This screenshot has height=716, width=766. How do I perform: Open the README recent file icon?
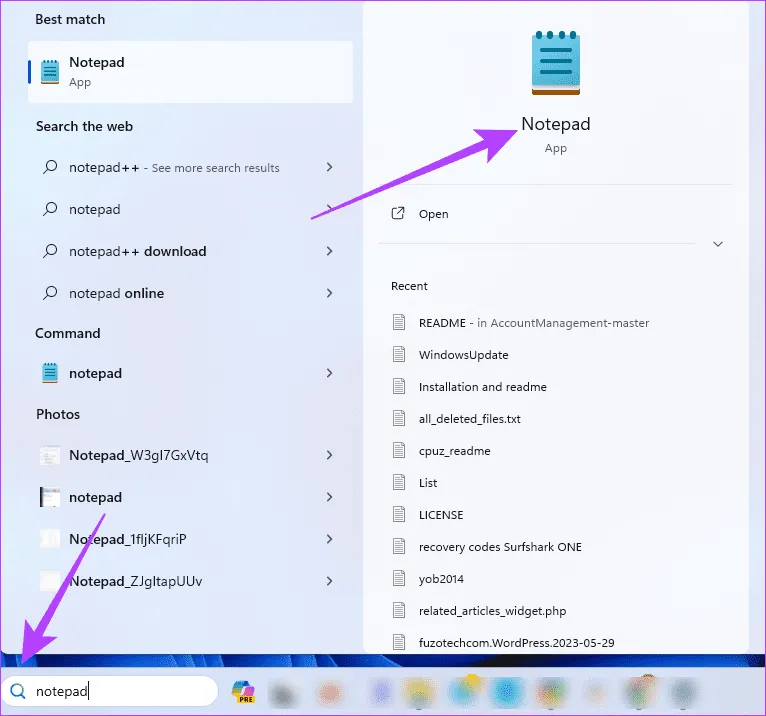click(399, 323)
